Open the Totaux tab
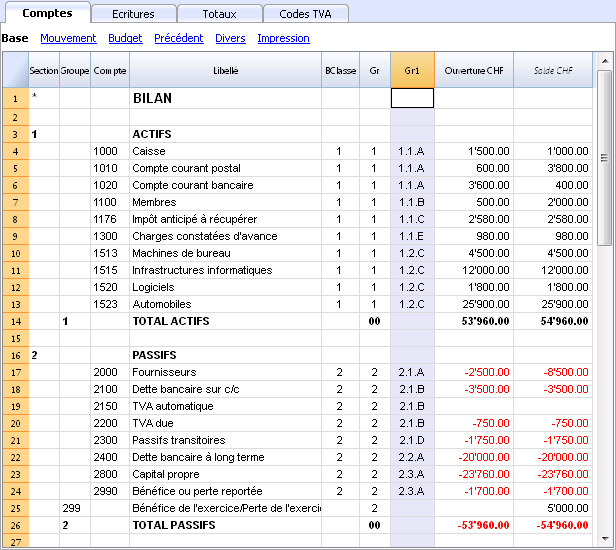Viewport: 616px width, 550px height. (x=219, y=14)
